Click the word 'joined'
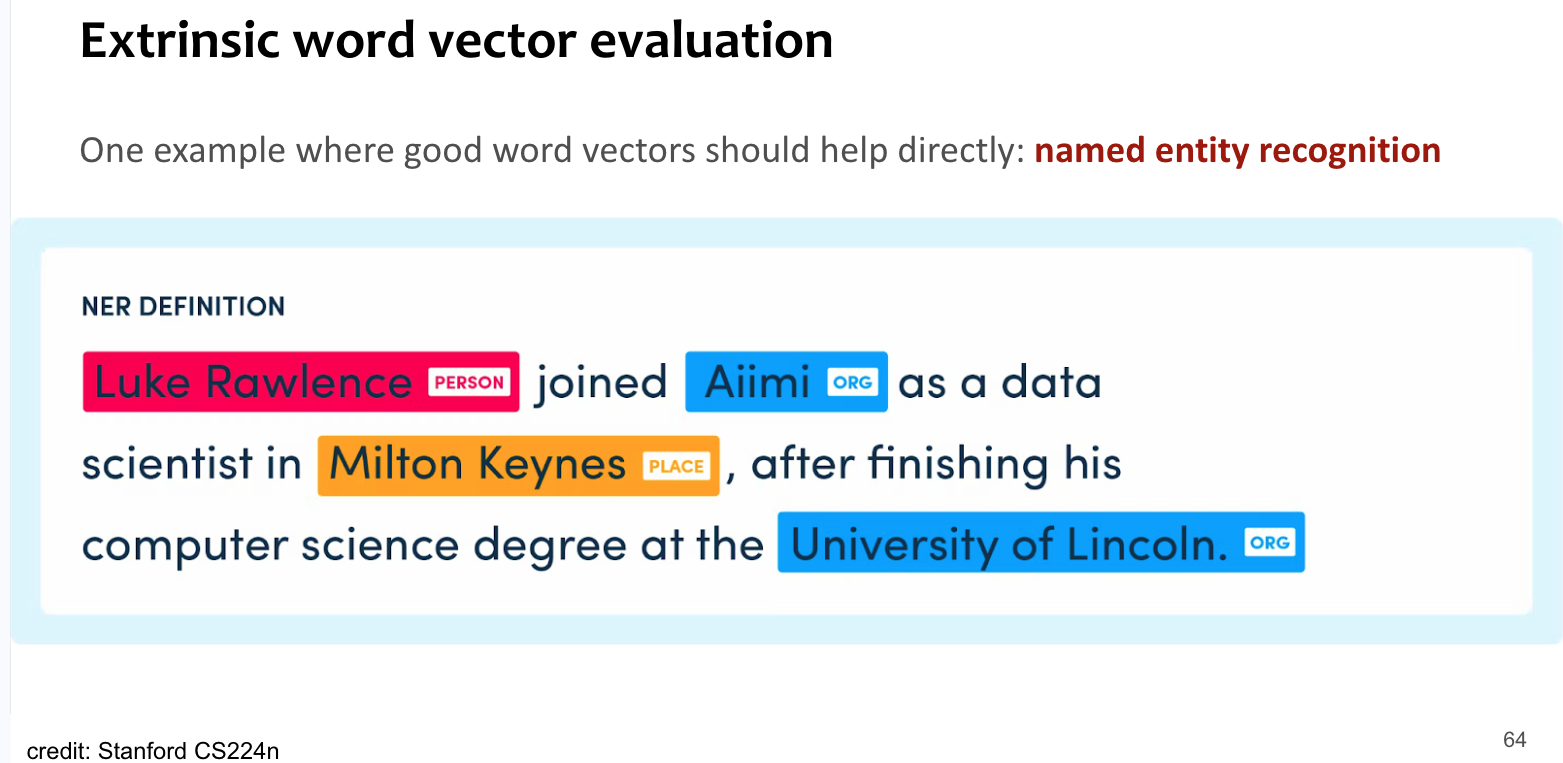 pyautogui.click(x=601, y=382)
